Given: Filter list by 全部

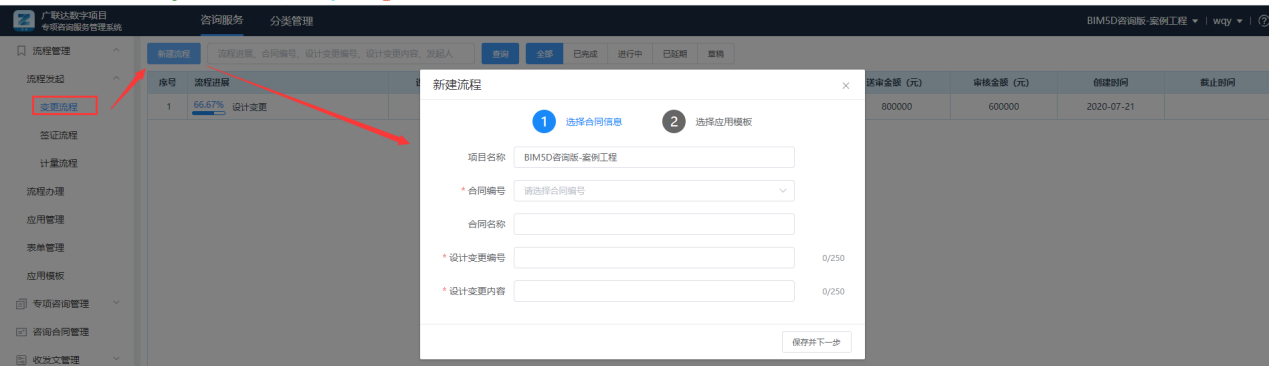Looking at the screenshot, I should (544, 53).
